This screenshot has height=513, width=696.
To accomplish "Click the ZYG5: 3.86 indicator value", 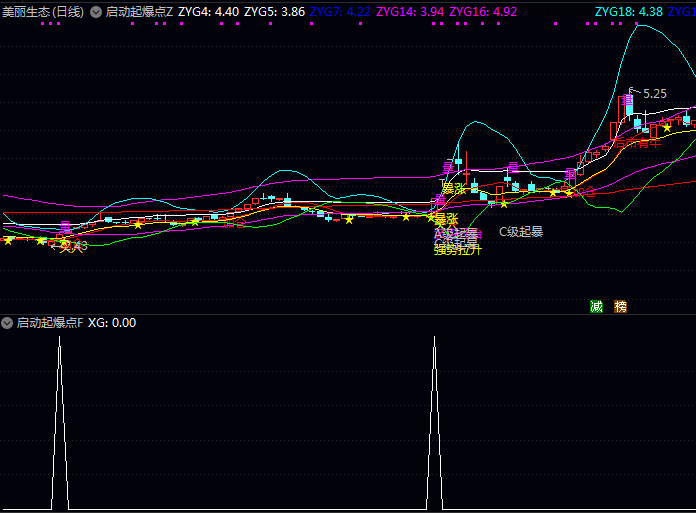I will pyautogui.click(x=275, y=12).
